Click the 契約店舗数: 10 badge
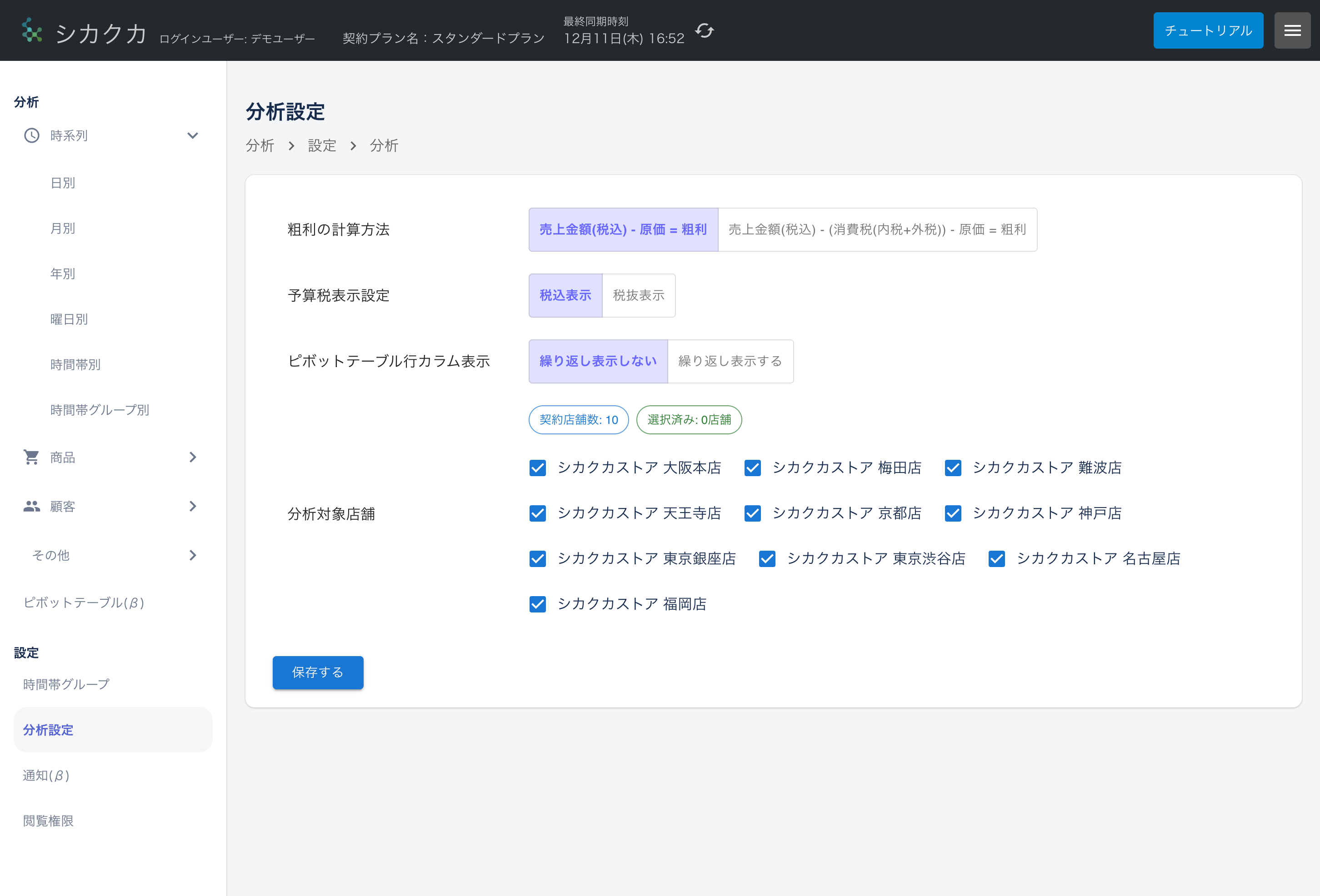 pyautogui.click(x=578, y=420)
